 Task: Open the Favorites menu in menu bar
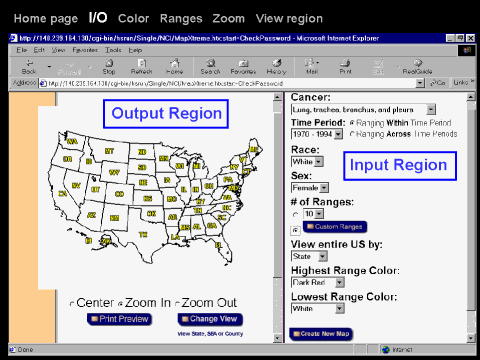85,50
